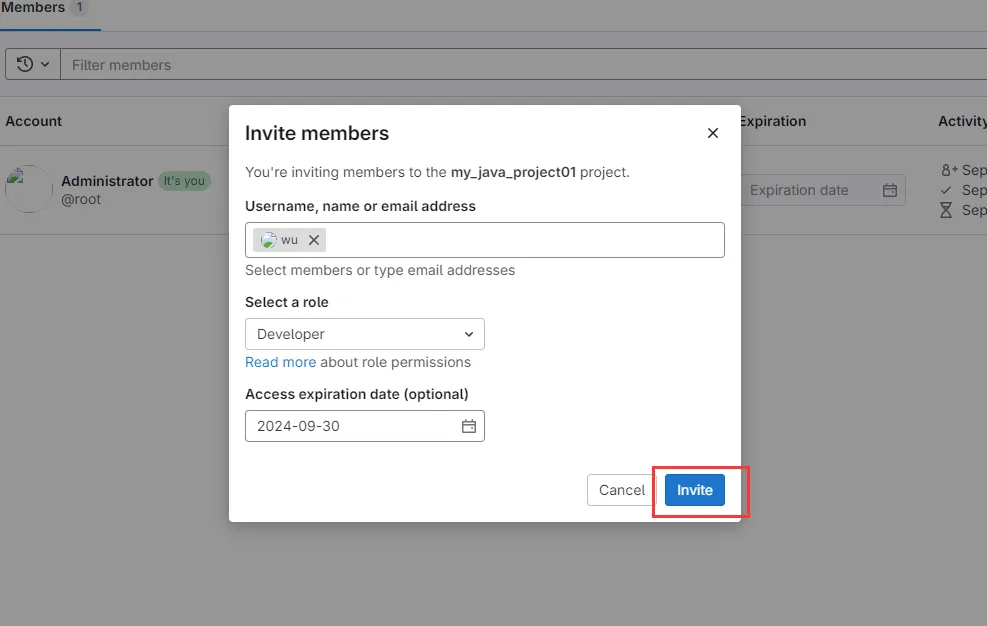Screen dimensions: 987x626
Task: Click the Administrator avatar image
Action: [x=28, y=189]
